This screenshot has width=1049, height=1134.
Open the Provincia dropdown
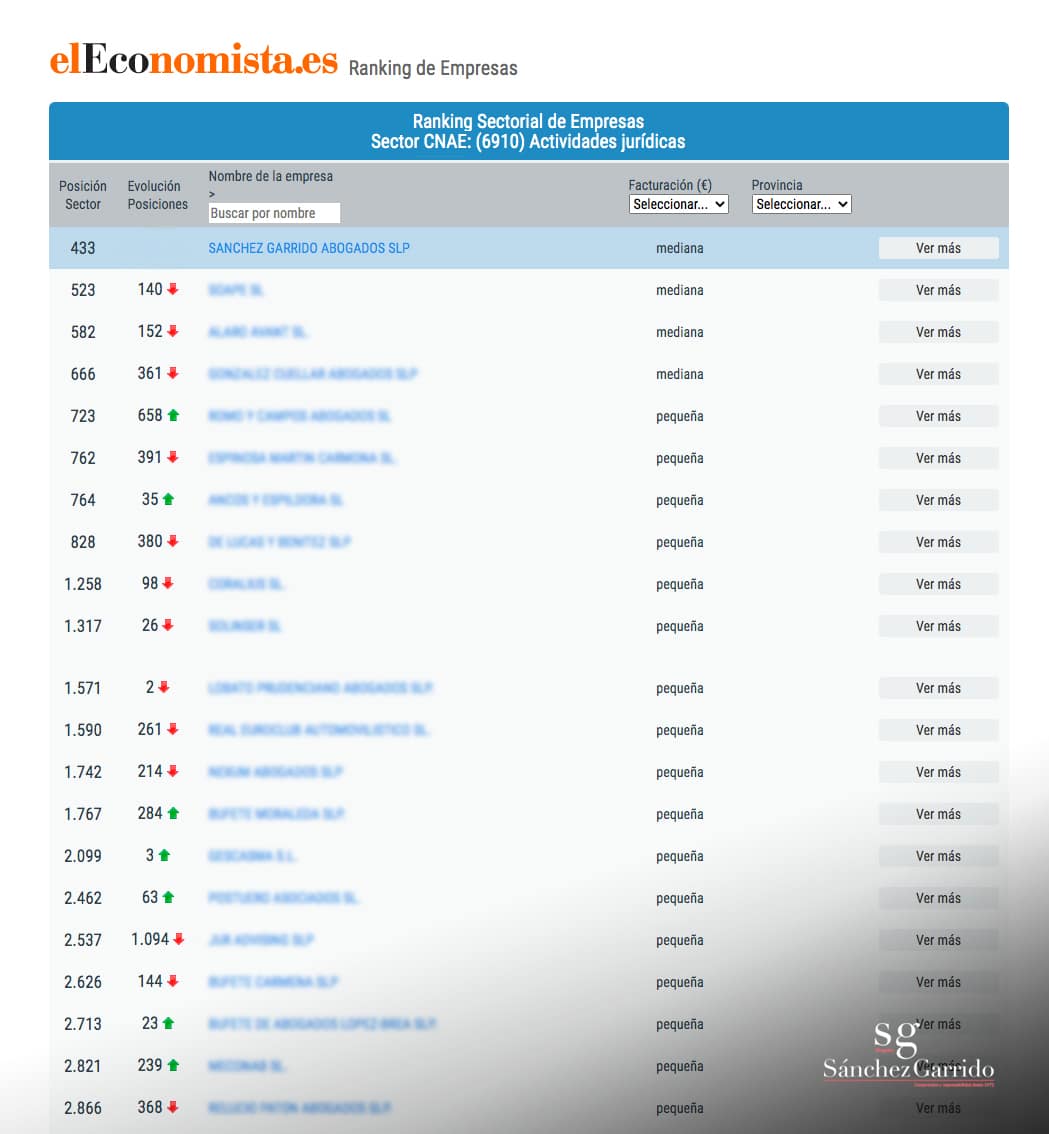[802, 204]
